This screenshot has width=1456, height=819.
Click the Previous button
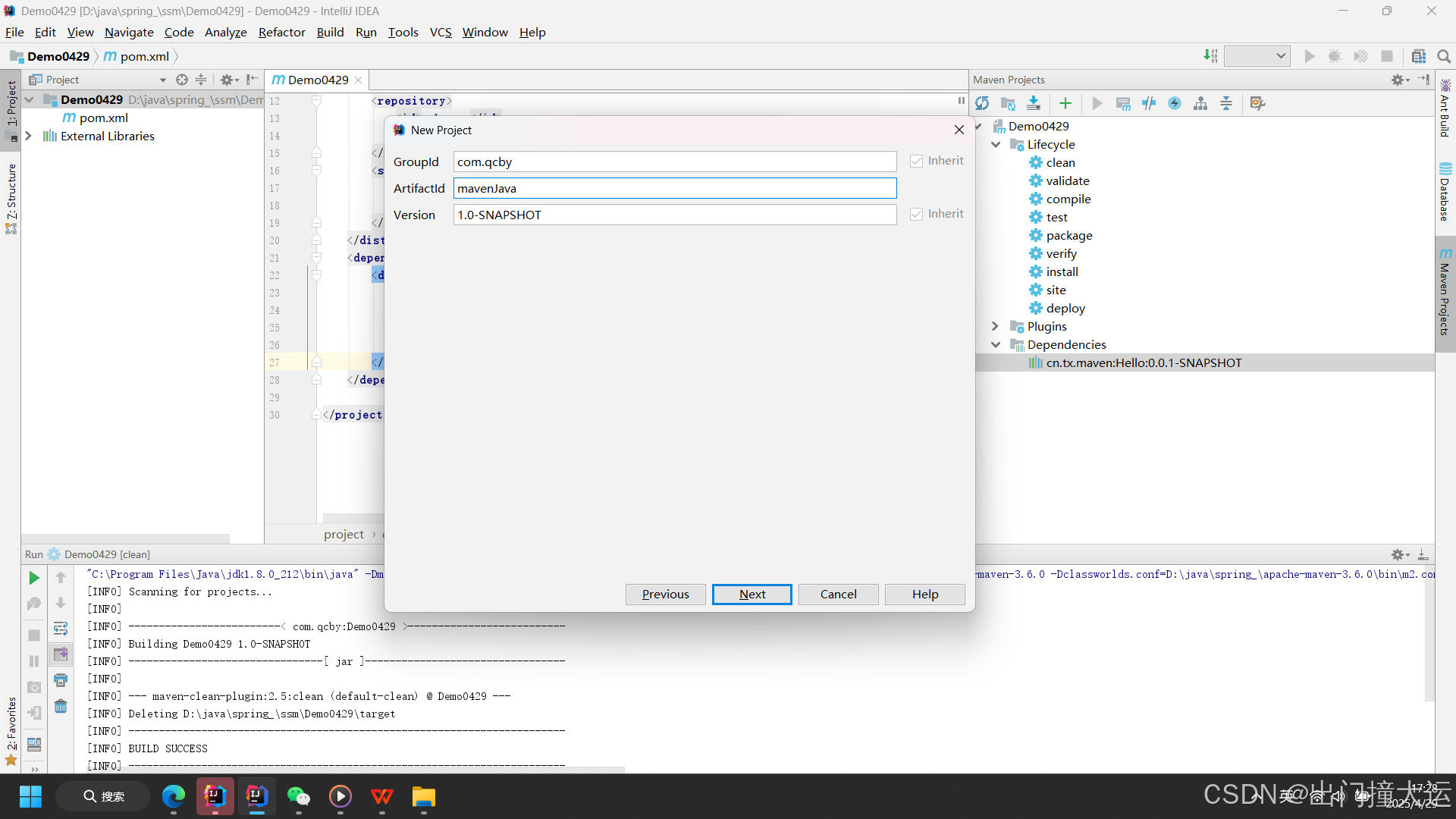(x=665, y=594)
